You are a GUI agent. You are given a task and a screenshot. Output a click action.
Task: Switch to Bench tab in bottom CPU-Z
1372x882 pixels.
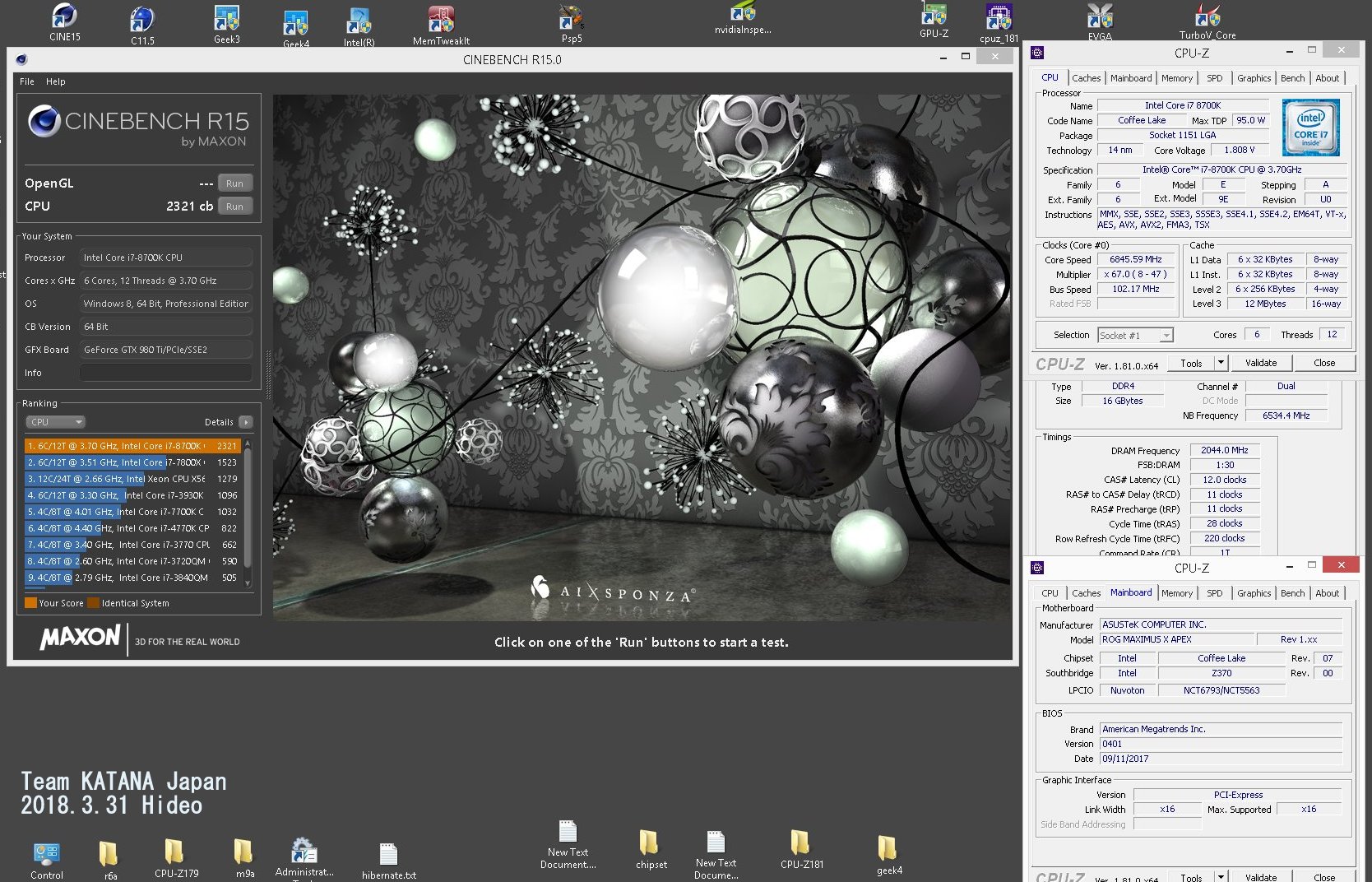pyautogui.click(x=1292, y=593)
